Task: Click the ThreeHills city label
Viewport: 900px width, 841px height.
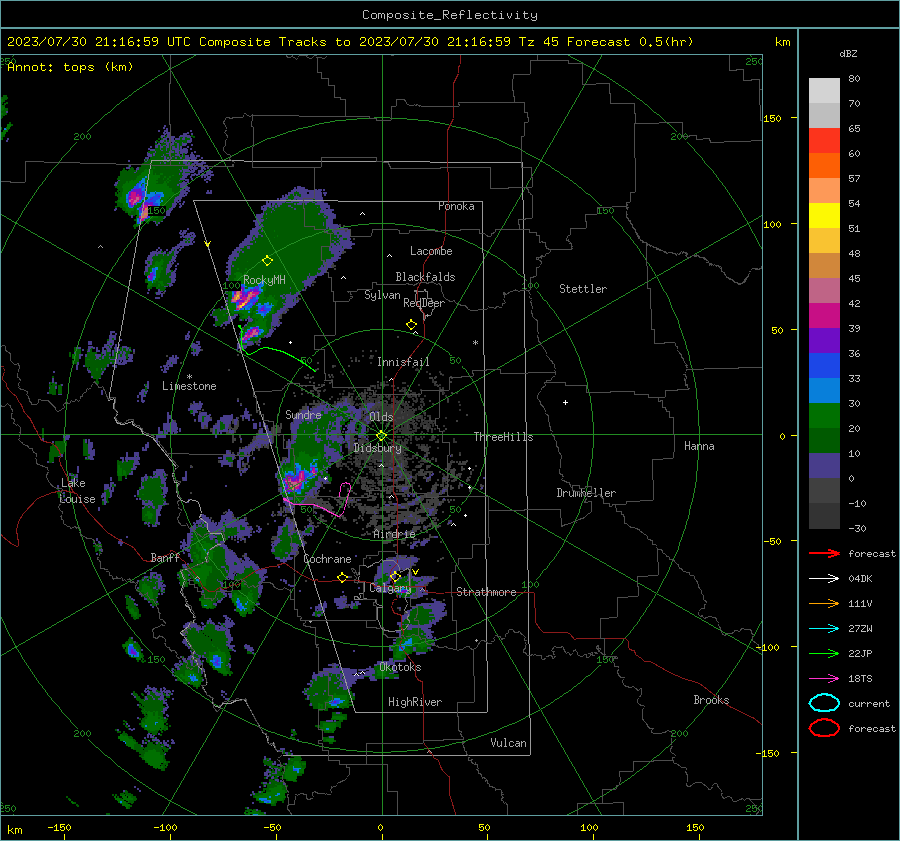Action: coord(503,437)
